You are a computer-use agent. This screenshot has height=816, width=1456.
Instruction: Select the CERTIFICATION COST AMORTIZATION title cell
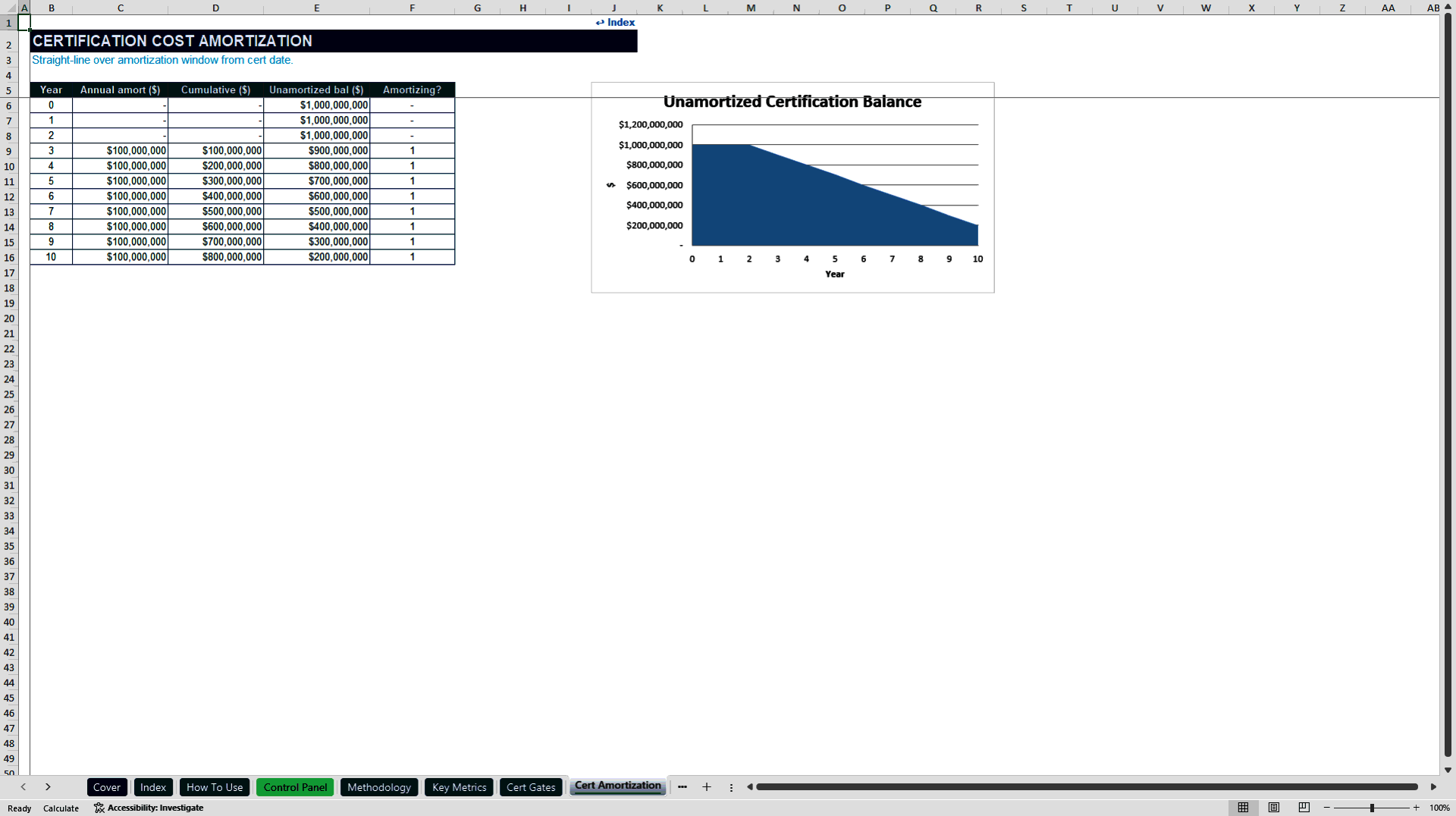[334, 41]
